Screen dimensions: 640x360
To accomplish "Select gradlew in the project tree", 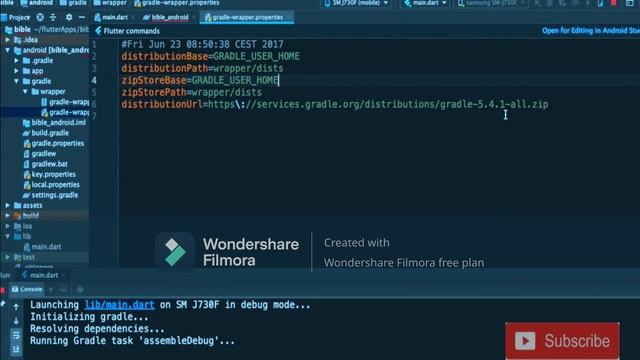I will [40, 154].
